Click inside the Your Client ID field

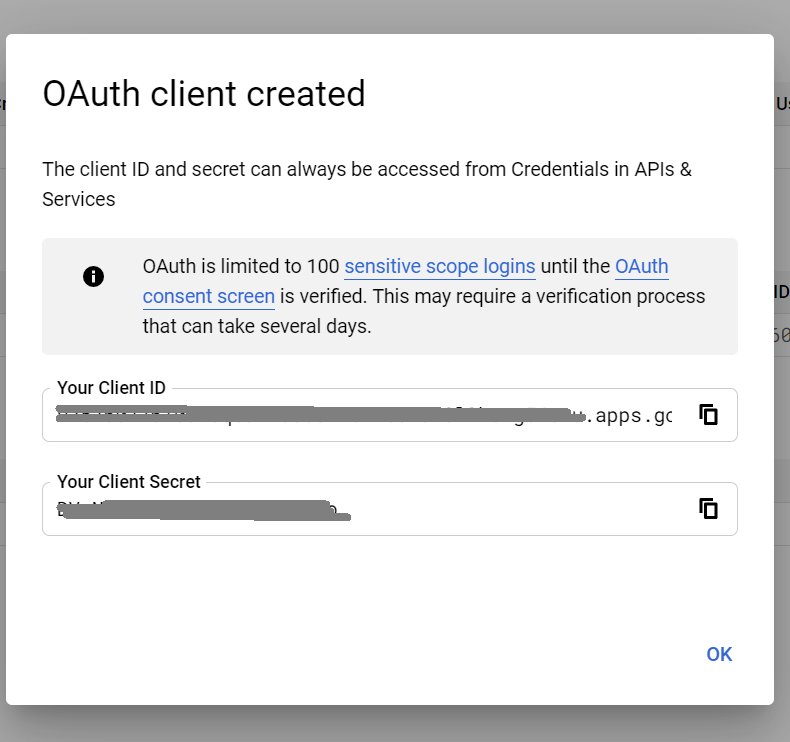[x=370, y=415]
